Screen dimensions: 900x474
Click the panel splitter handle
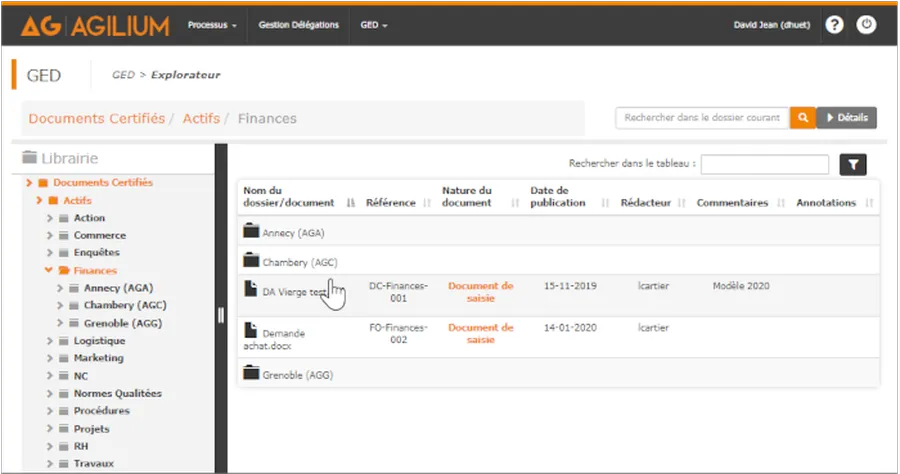pos(220,315)
